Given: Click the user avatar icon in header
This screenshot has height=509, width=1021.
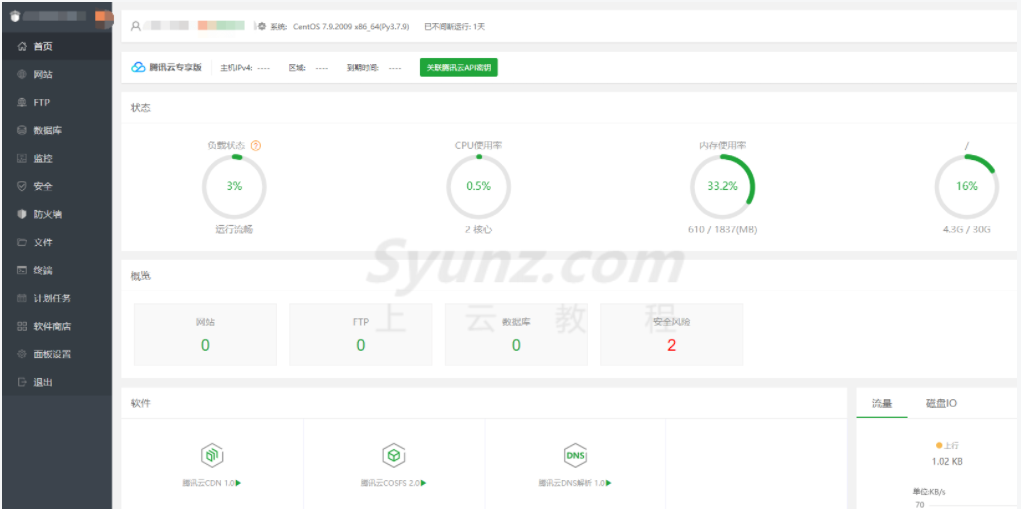Looking at the screenshot, I should point(135,26).
